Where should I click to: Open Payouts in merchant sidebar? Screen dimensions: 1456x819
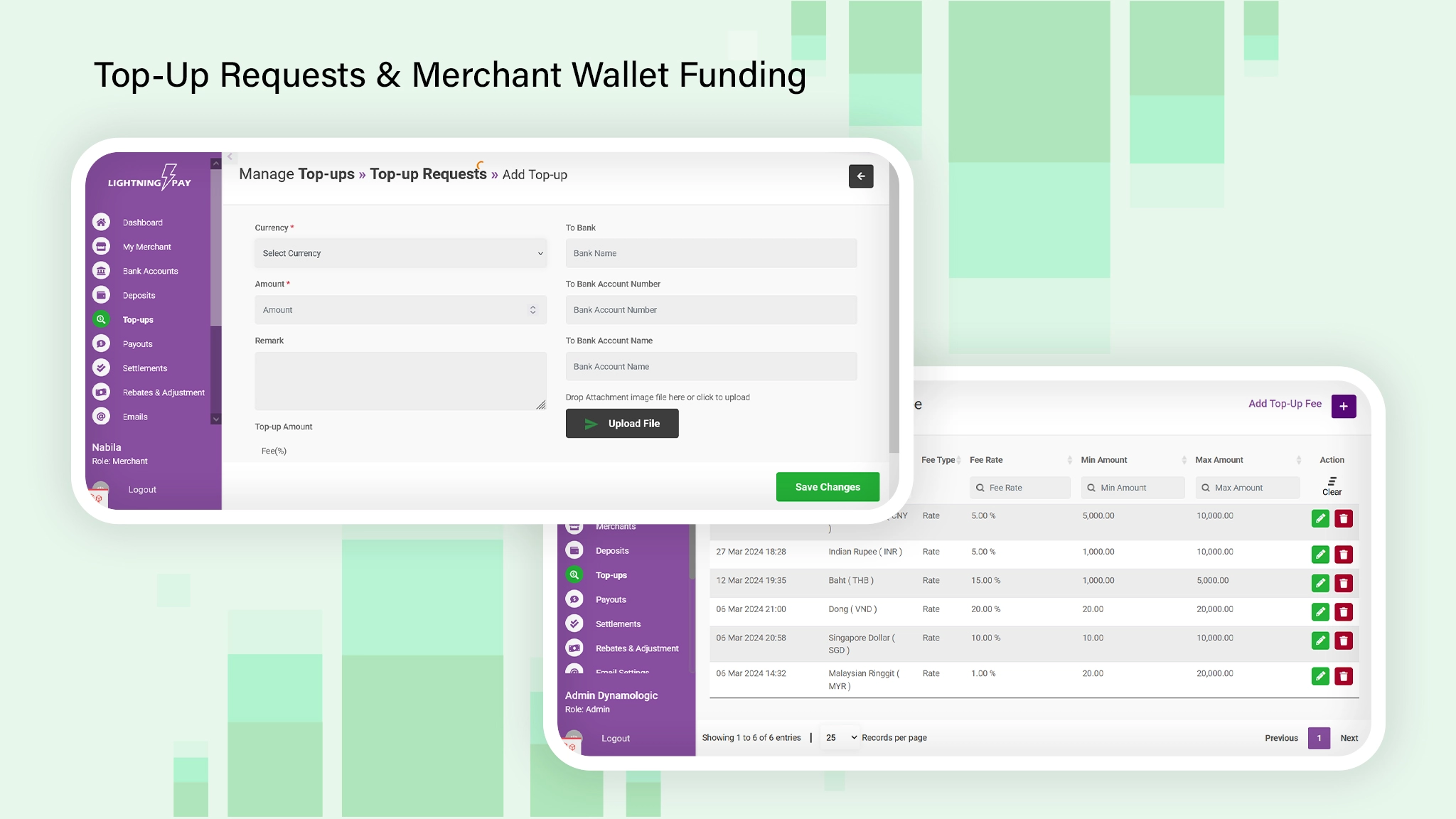click(x=137, y=344)
